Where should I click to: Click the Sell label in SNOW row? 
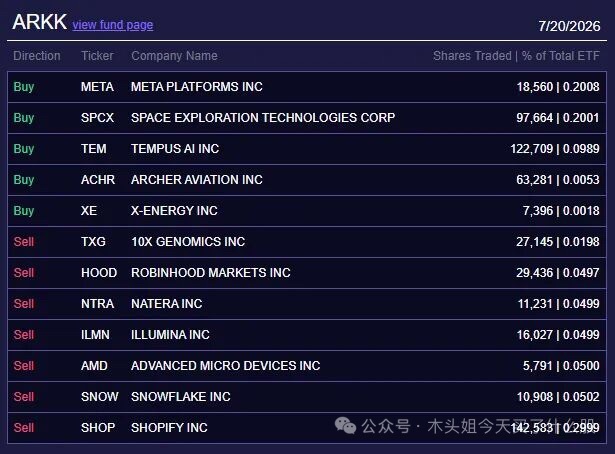point(24,396)
